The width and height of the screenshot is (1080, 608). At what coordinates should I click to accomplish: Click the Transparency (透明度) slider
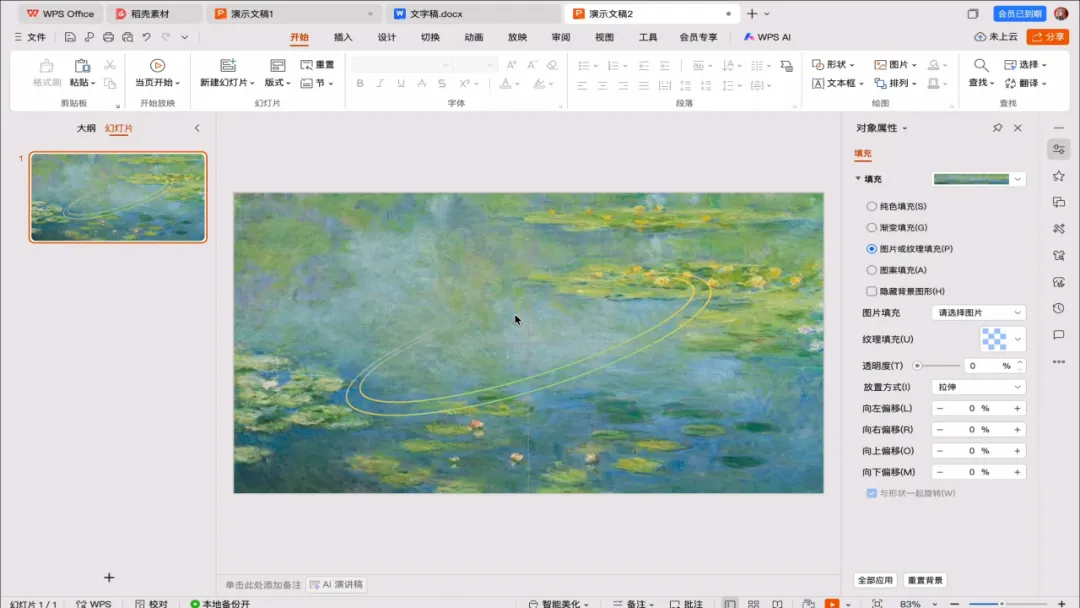tap(936, 366)
